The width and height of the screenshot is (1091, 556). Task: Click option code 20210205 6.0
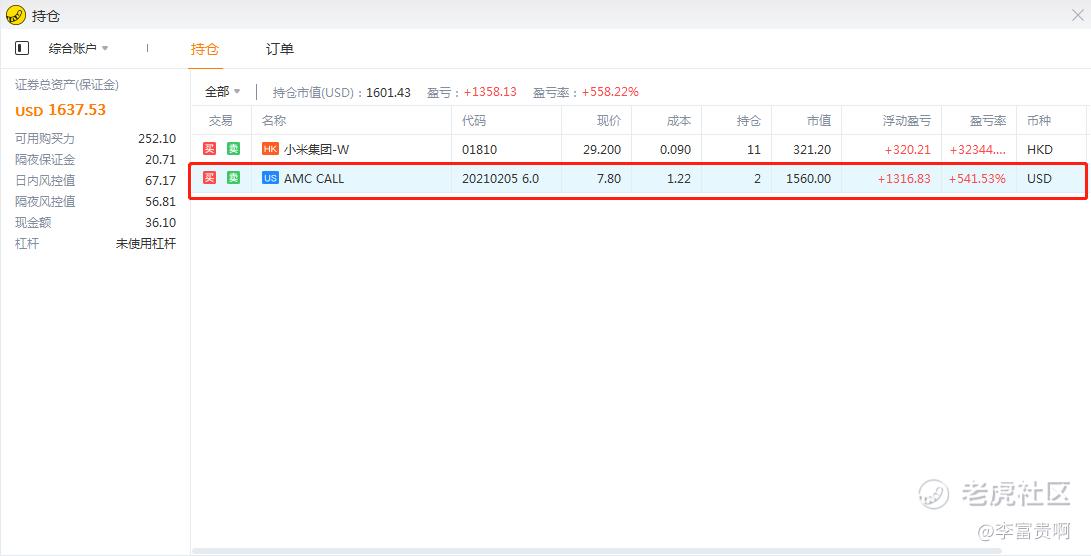[x=500, y=178]
